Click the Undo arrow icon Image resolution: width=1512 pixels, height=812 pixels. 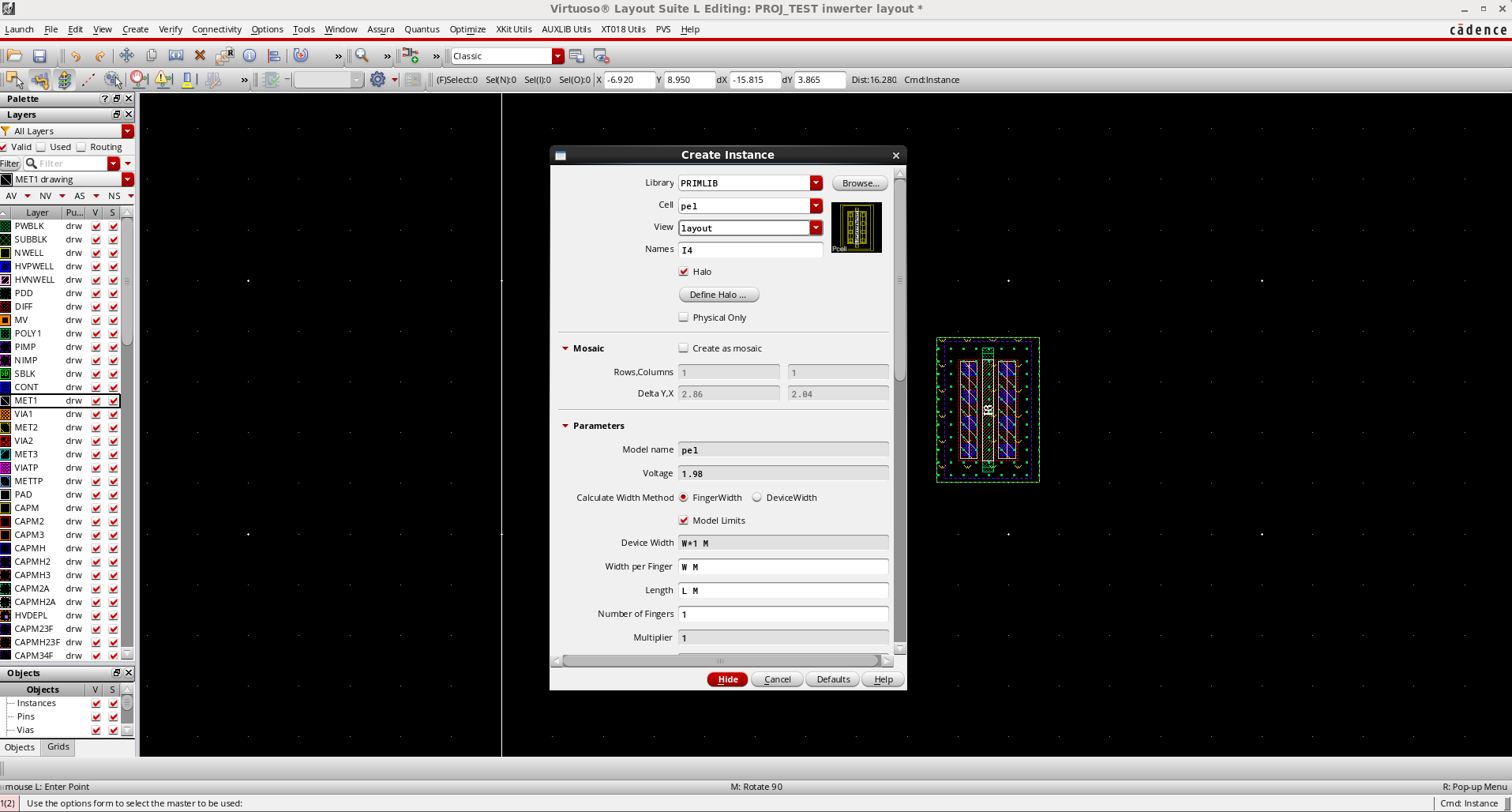[76, 56]
